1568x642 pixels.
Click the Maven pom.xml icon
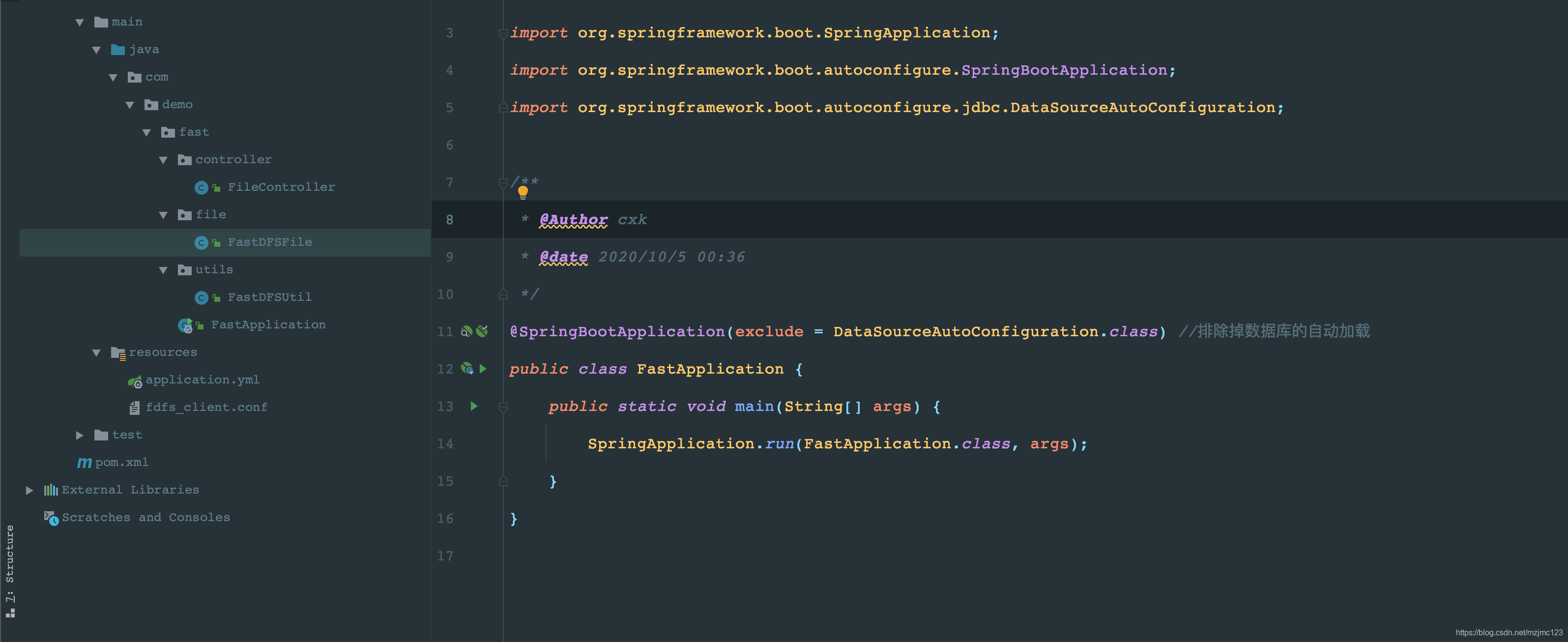pos(85,463)
